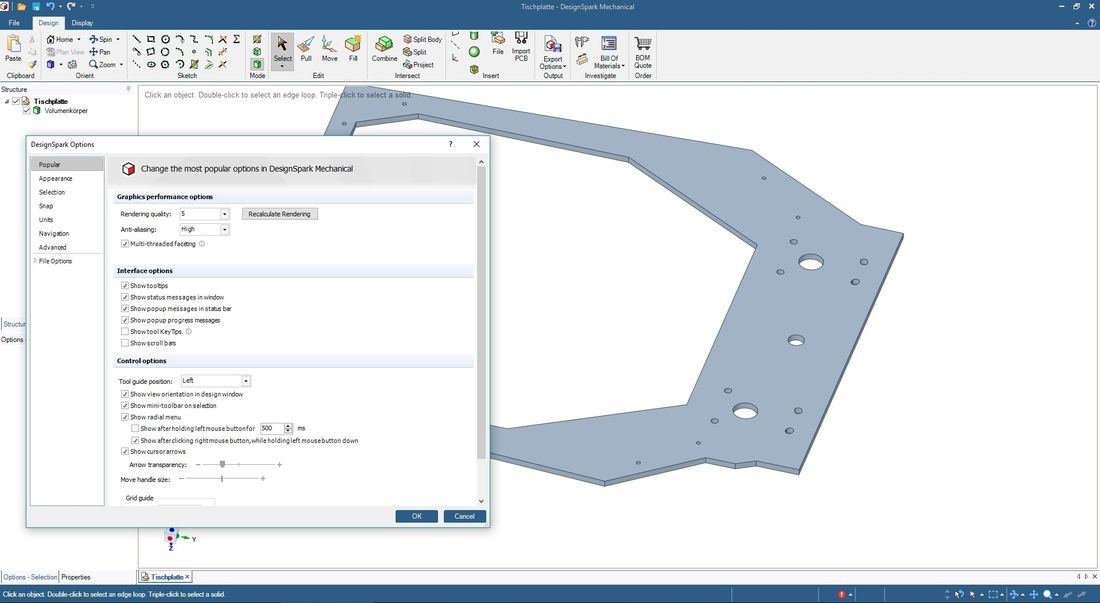
Task: Select the Fill tool
Action: click(x=353, y=48)
